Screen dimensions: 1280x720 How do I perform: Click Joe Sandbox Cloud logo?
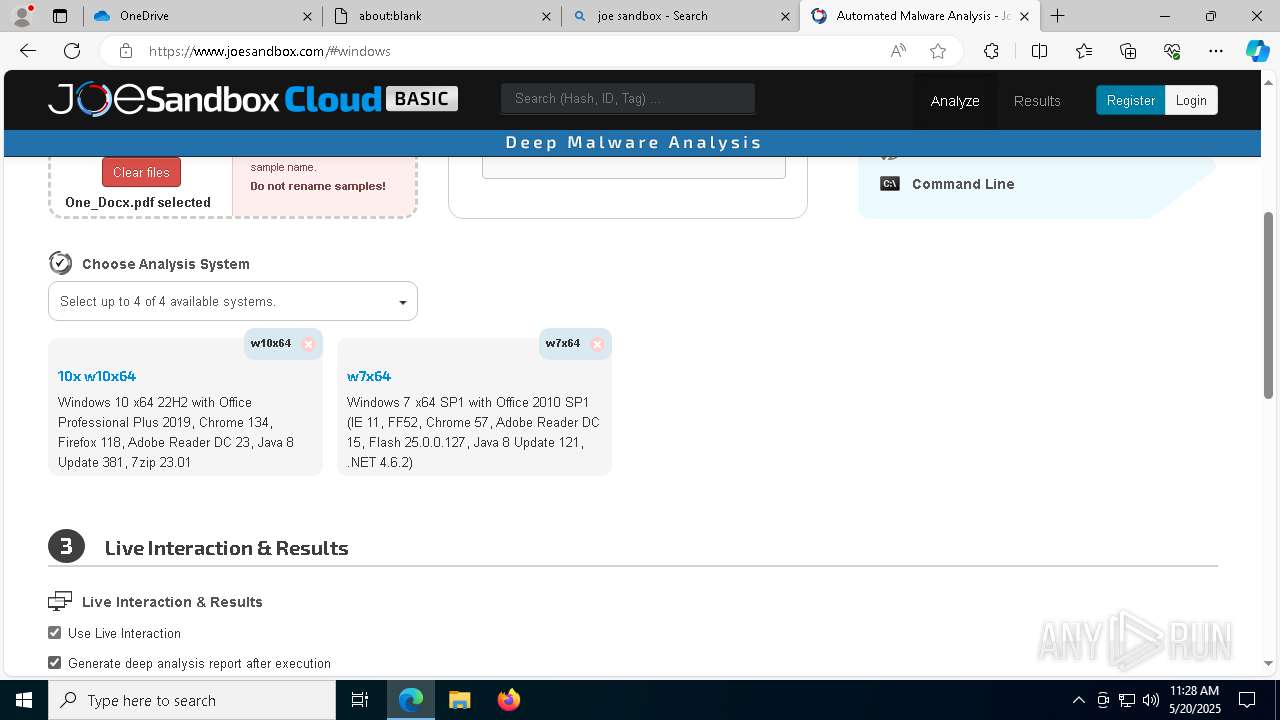coord(253,100)
